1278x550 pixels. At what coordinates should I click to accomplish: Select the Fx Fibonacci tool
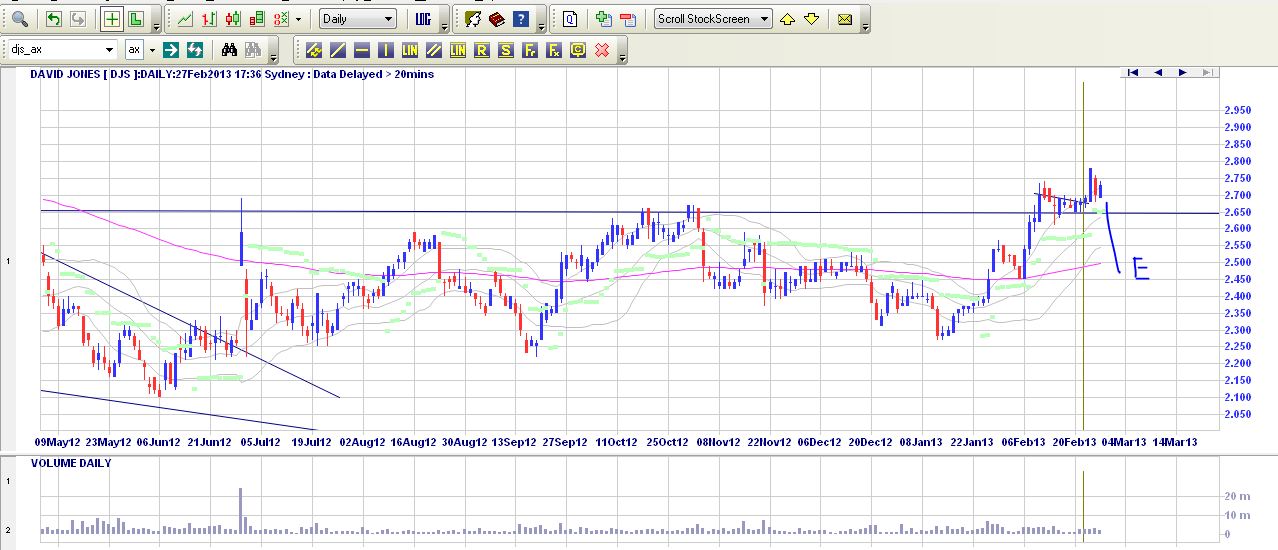pyautogui.click(x=554, y=49)
